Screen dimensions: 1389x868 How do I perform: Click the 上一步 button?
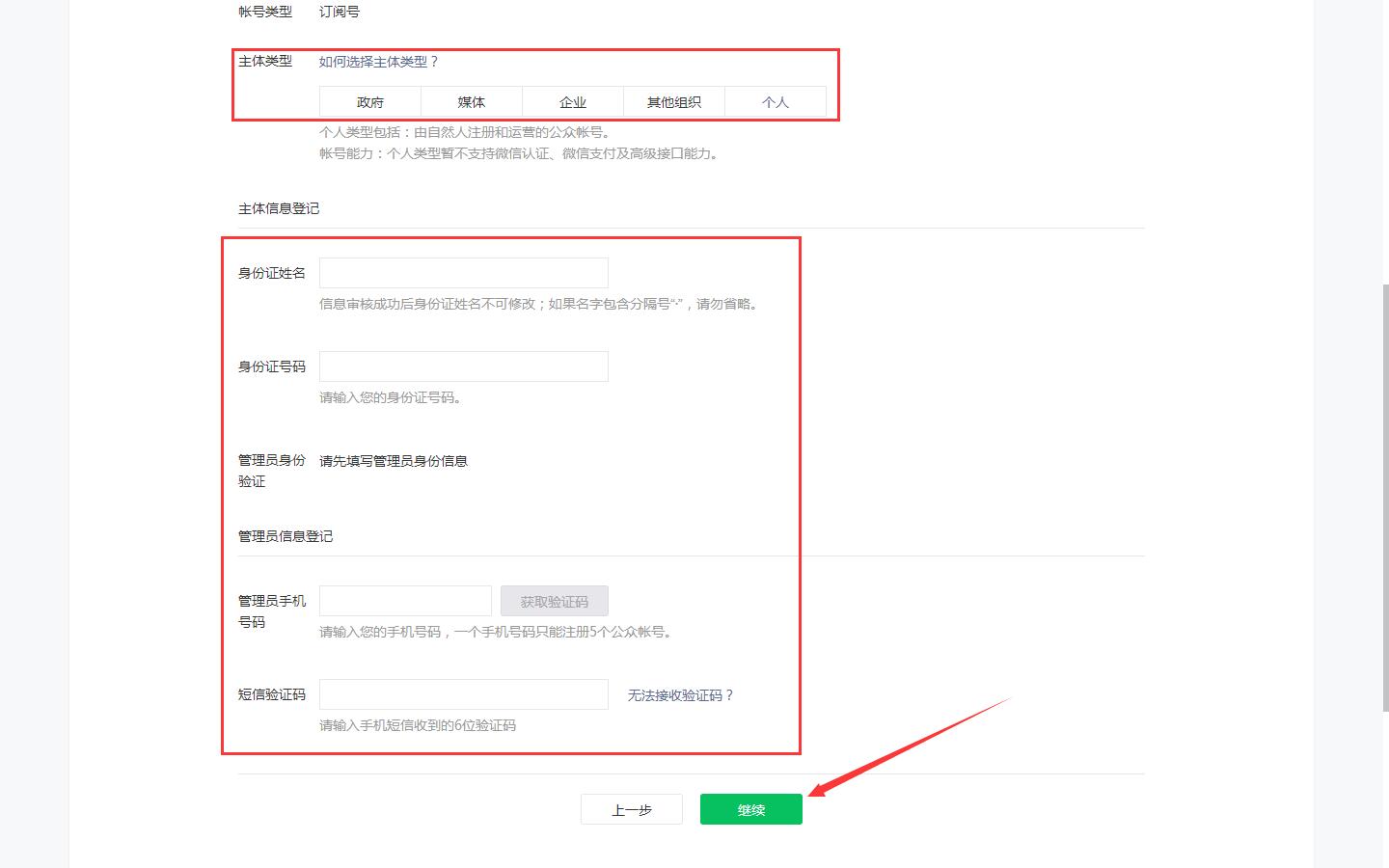631,808
